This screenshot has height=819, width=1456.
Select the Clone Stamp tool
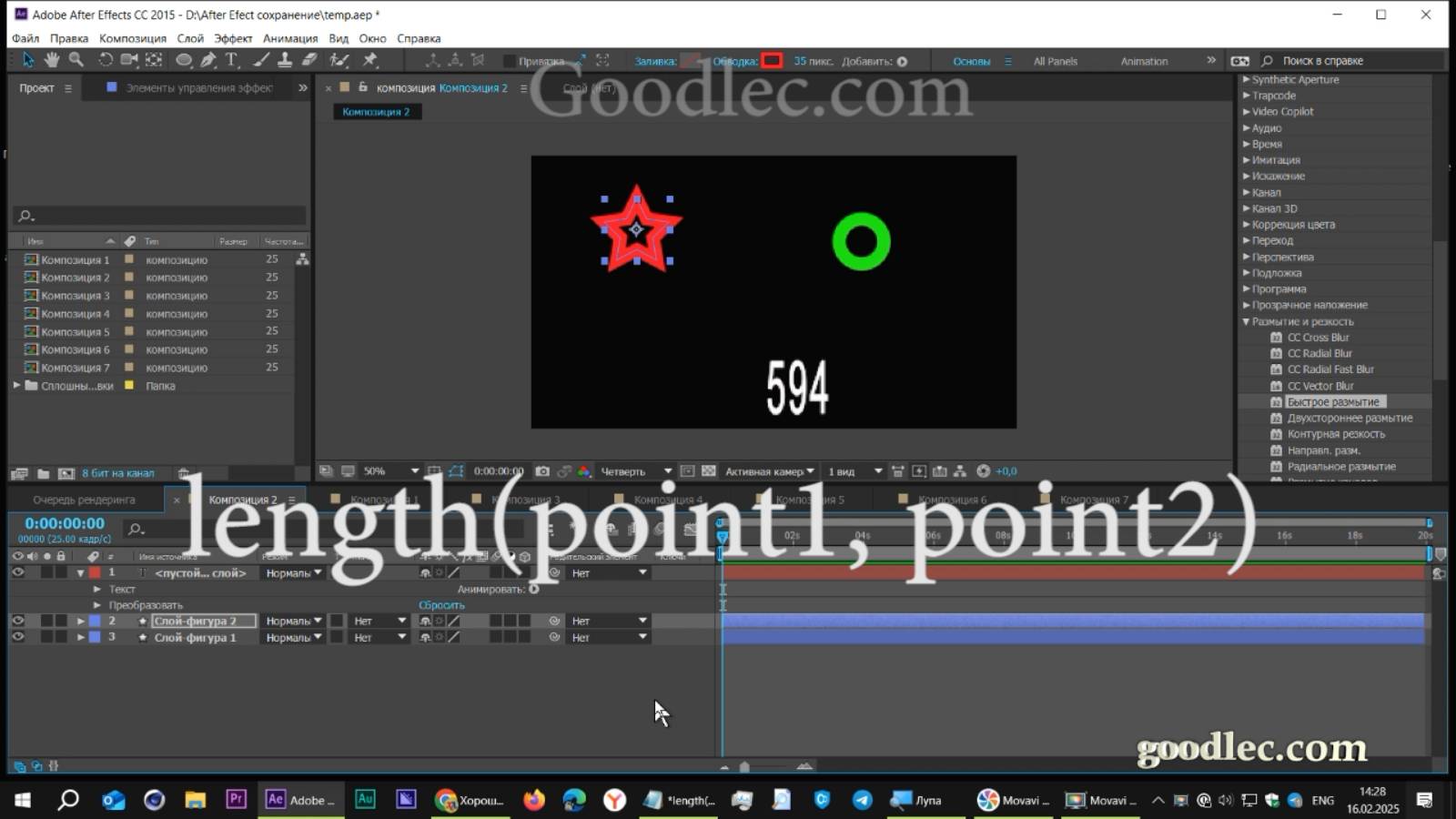[x=285, y=60]
